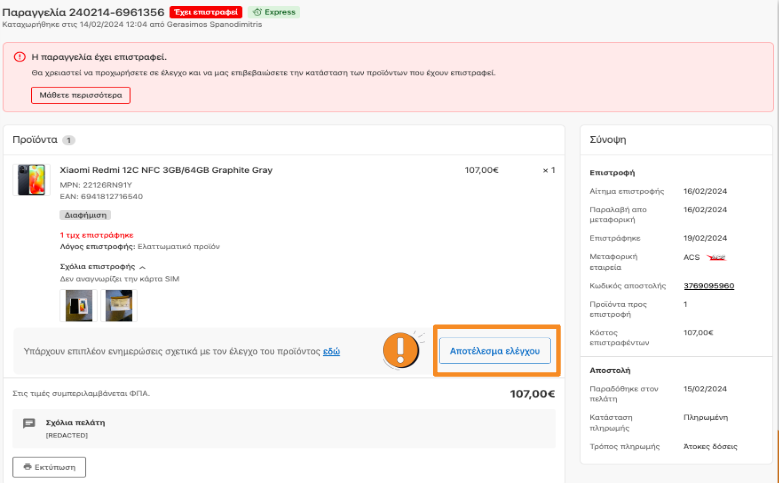Click order heading 'Παραγγελία 240214-6961356'
Image resolution: width=779 pixels, height=483 pixels.
[x=83, y=12]
